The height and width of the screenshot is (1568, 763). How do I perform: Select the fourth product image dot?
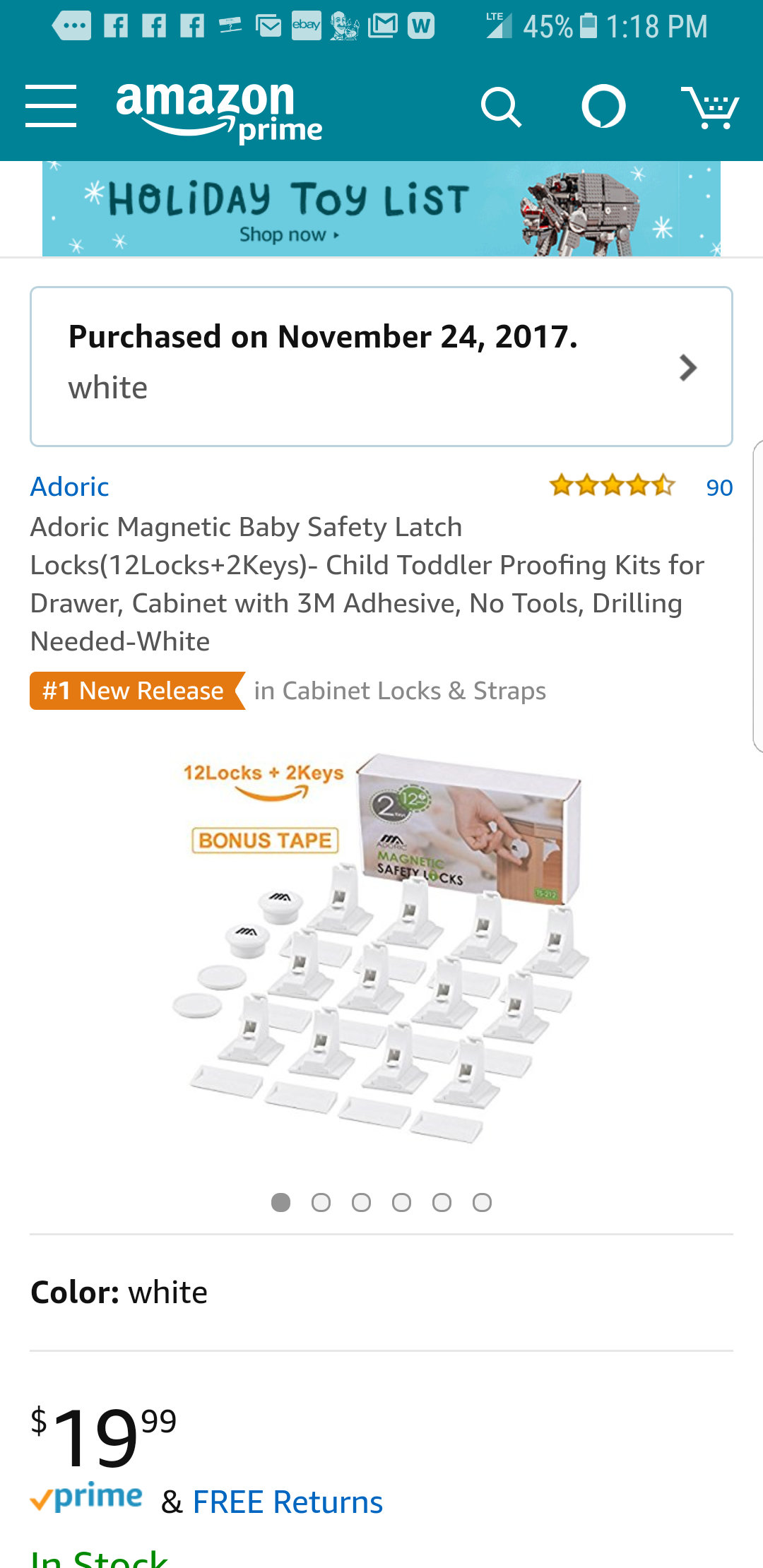(x=401, y=1202)
